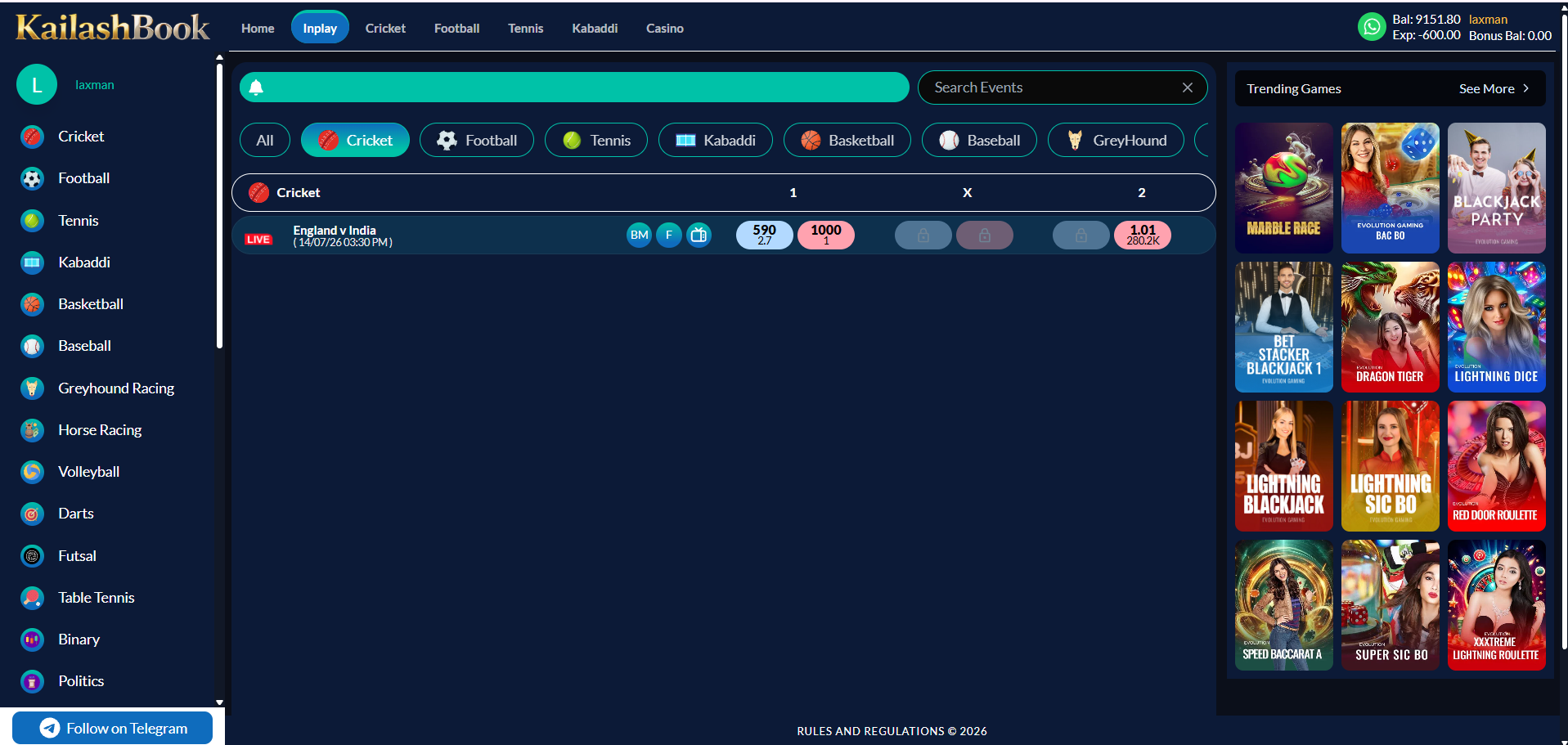Open Lightning Blackjack game
The height and width of the screenshot is (745, 1568).
1284,466
